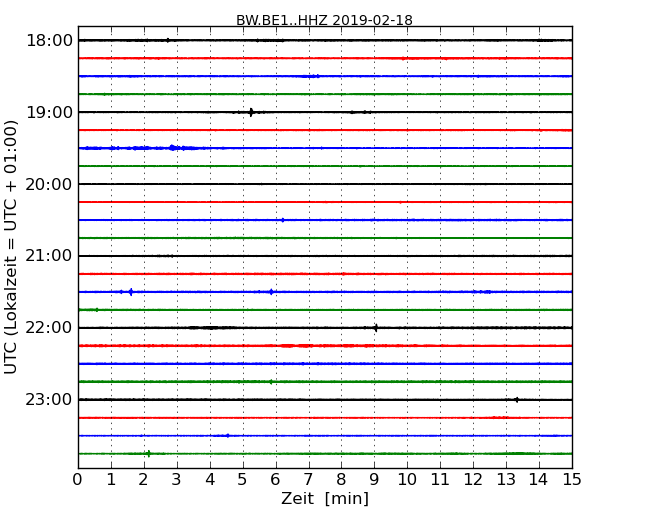Click the small spike on the 18:00 black trace
The width and height of the screenshot is (650, 520).
tap(167, 40)
